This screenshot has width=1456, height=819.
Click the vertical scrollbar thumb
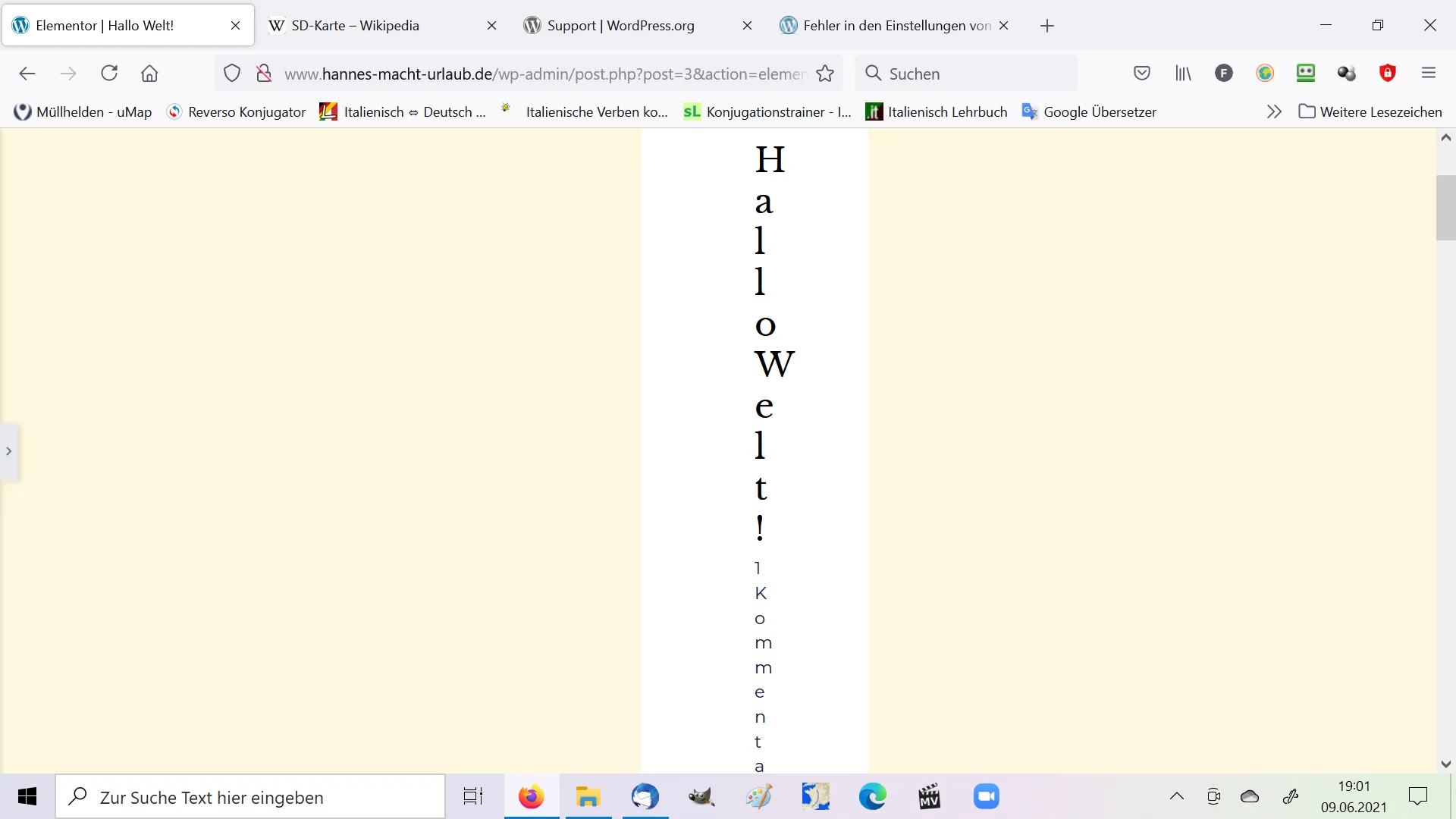(x=1445, y=208)
